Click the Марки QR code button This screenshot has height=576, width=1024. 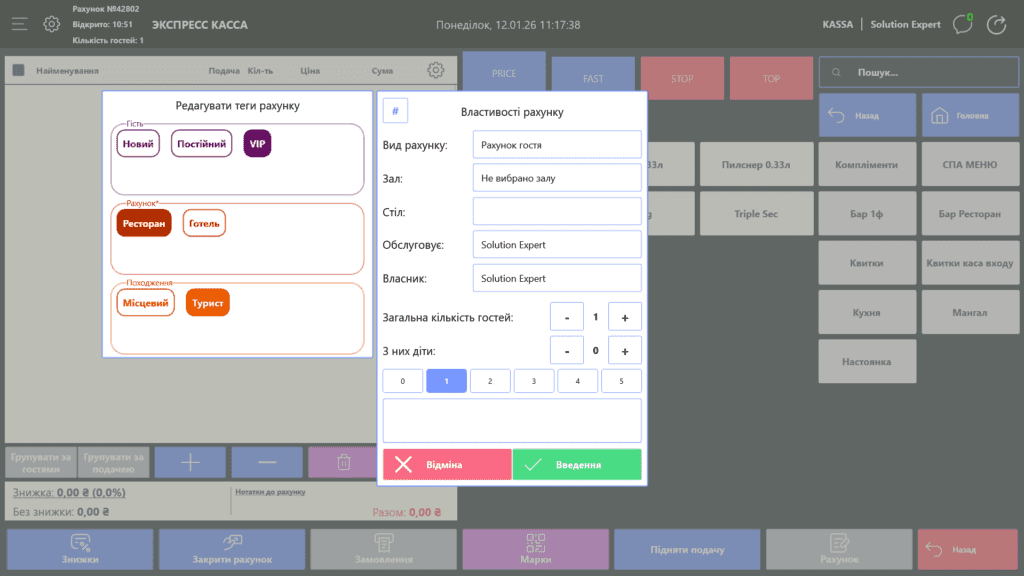[535, 549]
